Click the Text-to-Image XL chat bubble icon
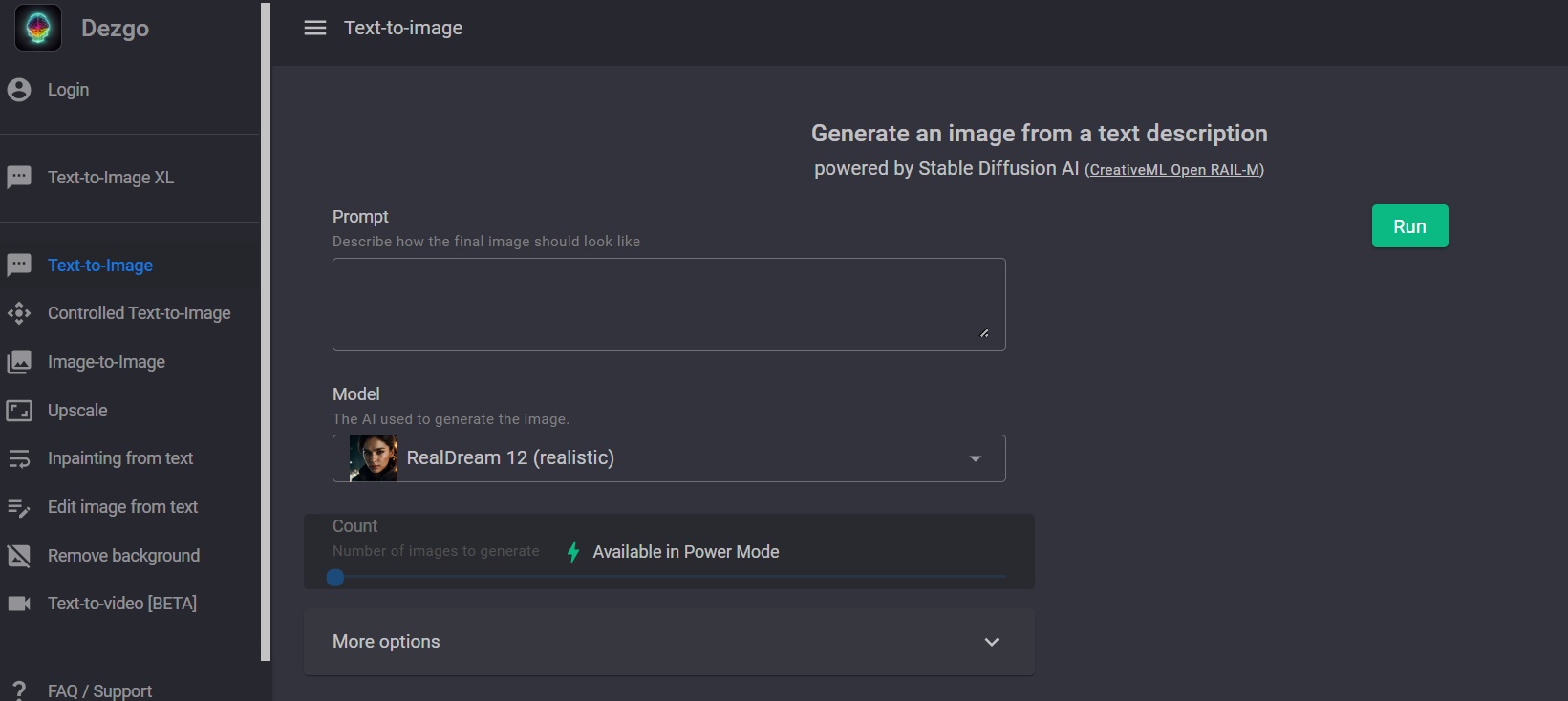The image size is (1568, 701). click(19, 178)
